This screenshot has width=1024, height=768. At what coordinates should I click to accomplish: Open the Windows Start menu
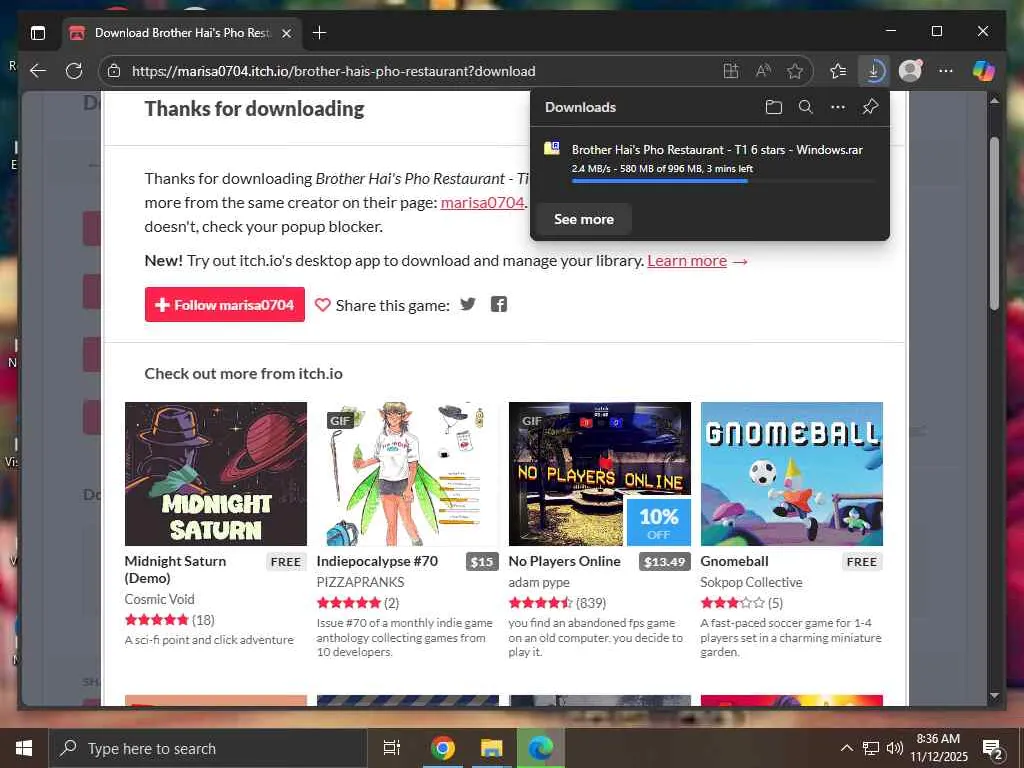coord(24,748)
